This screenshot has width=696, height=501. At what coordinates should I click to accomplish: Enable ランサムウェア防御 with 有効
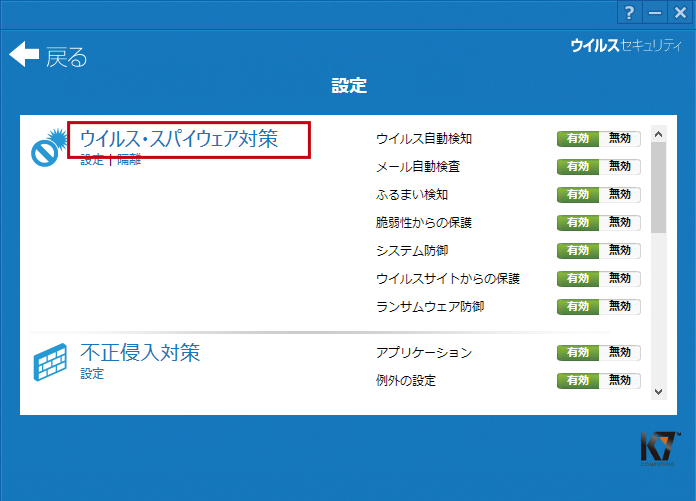click(578, 306)
